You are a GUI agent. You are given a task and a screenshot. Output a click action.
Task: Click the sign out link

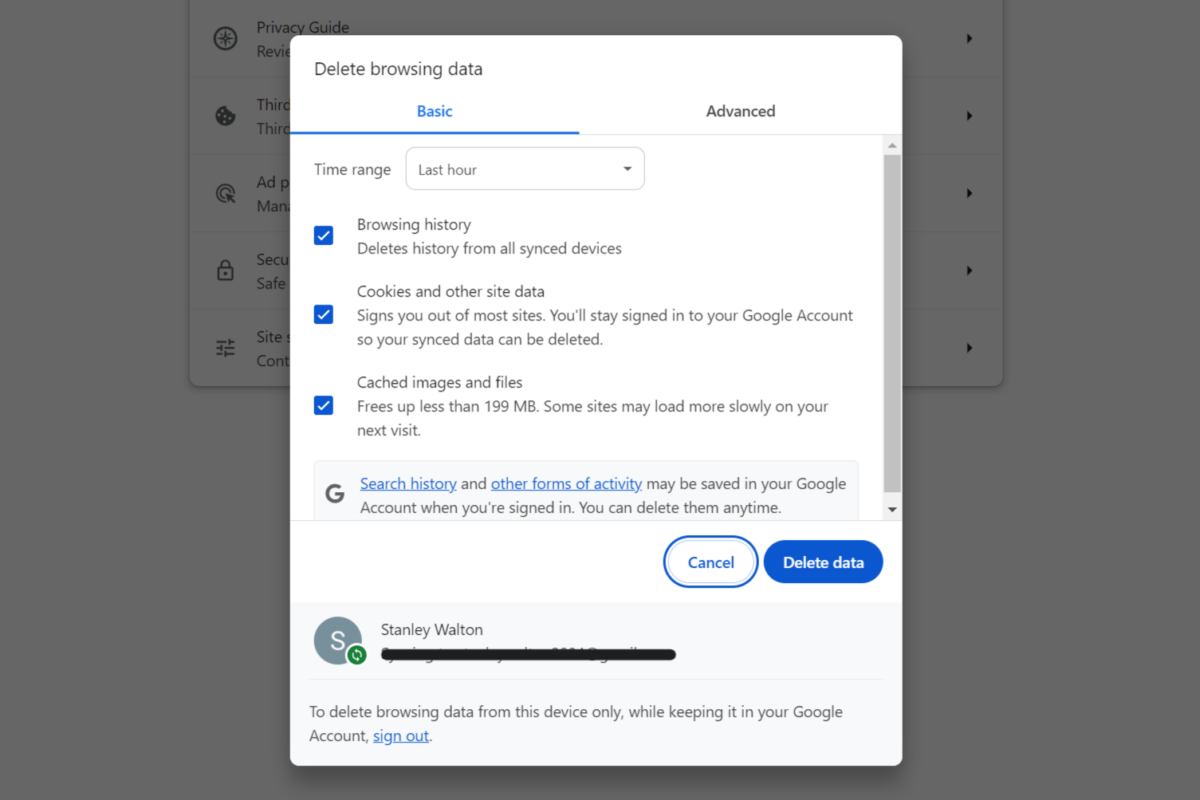(400, 735)
